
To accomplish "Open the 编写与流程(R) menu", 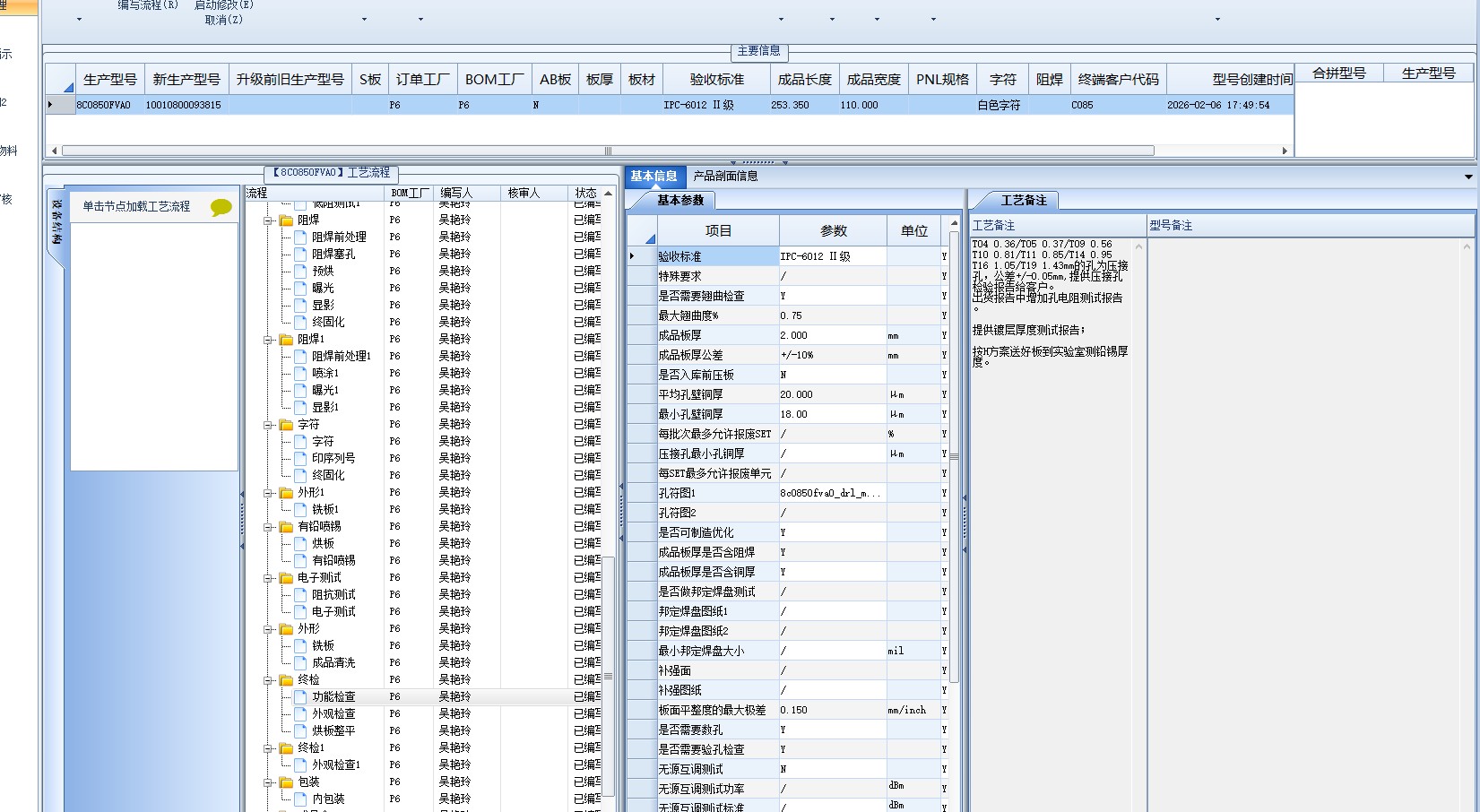I will pos(148,4).
